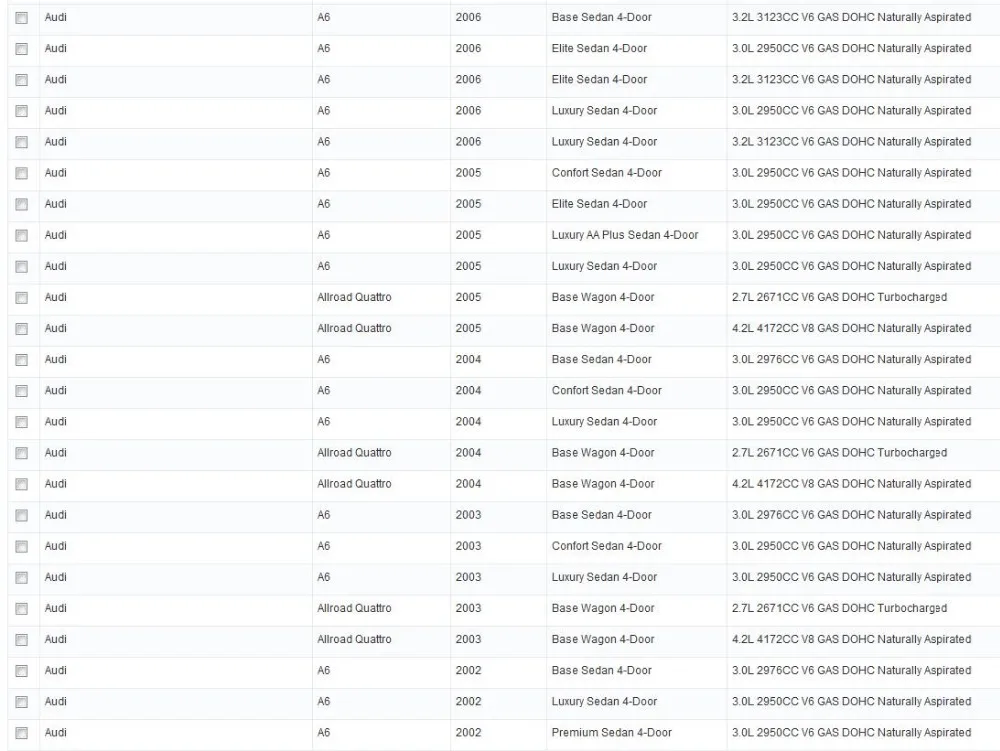Tick 2005 Allroad Quattro 2.7L Turbocharged checkbox
1000x751 pixels.
tap(22, 298)
